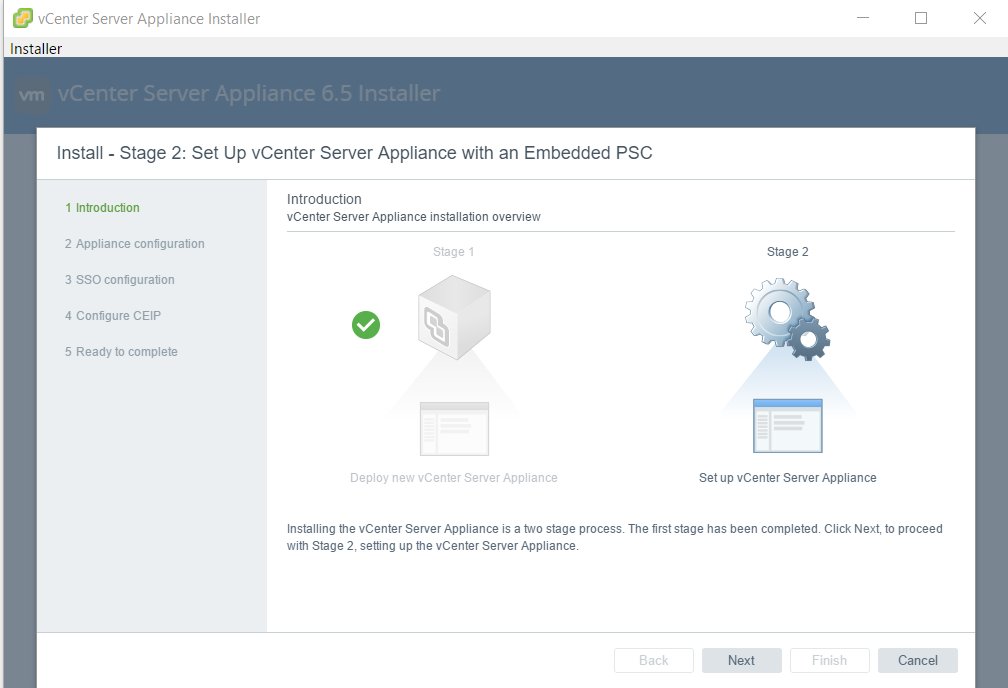1008x688 pixels.
Task: Click the Stage 2 blue window thumbnail
Action: click(x=788, y=426)
